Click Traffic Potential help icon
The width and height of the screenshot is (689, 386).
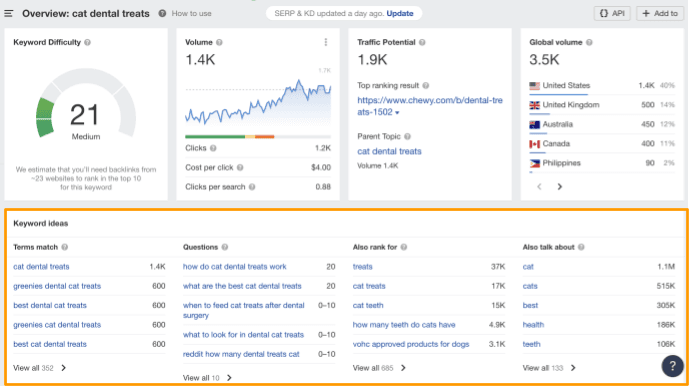point(422,42)
